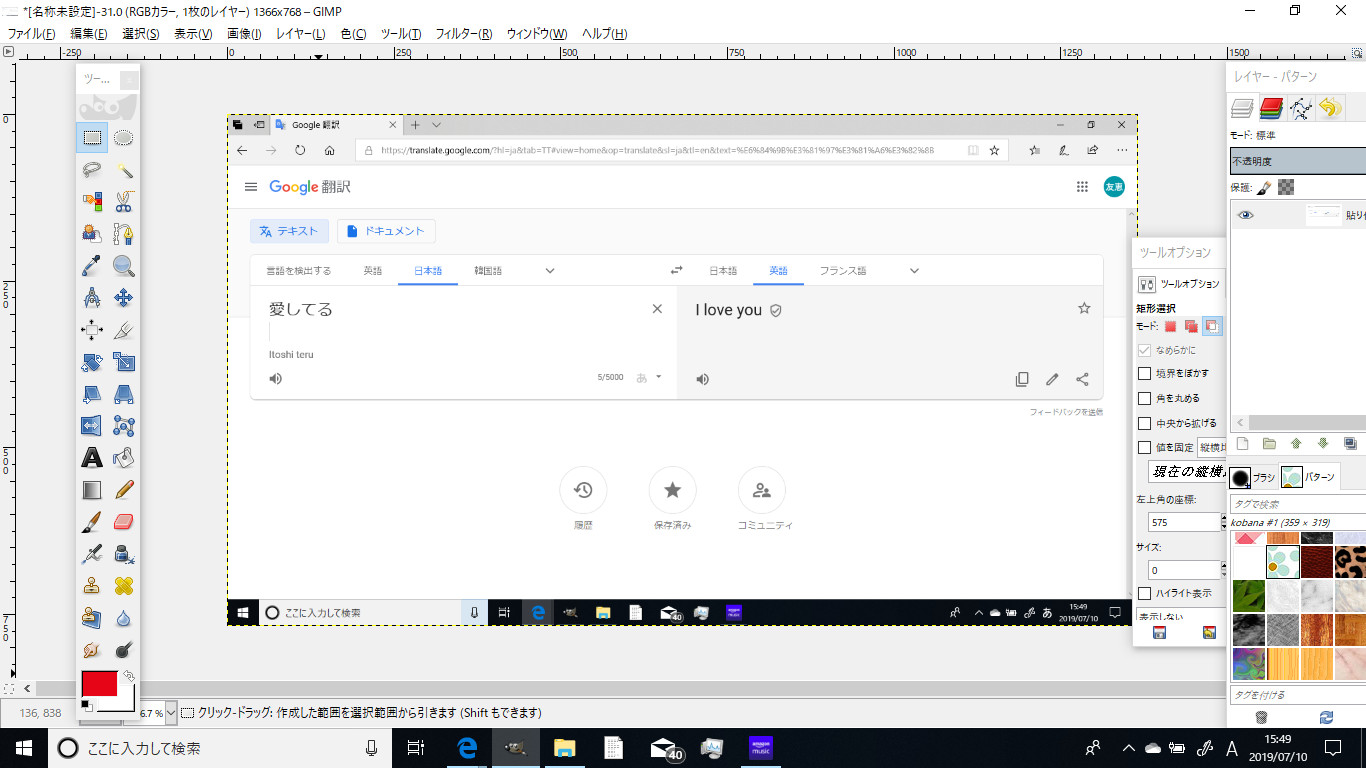This screenshot has width=1366, height=768.
Task: Click the delete pattern trash icon
Action: tap(1262, 717)
